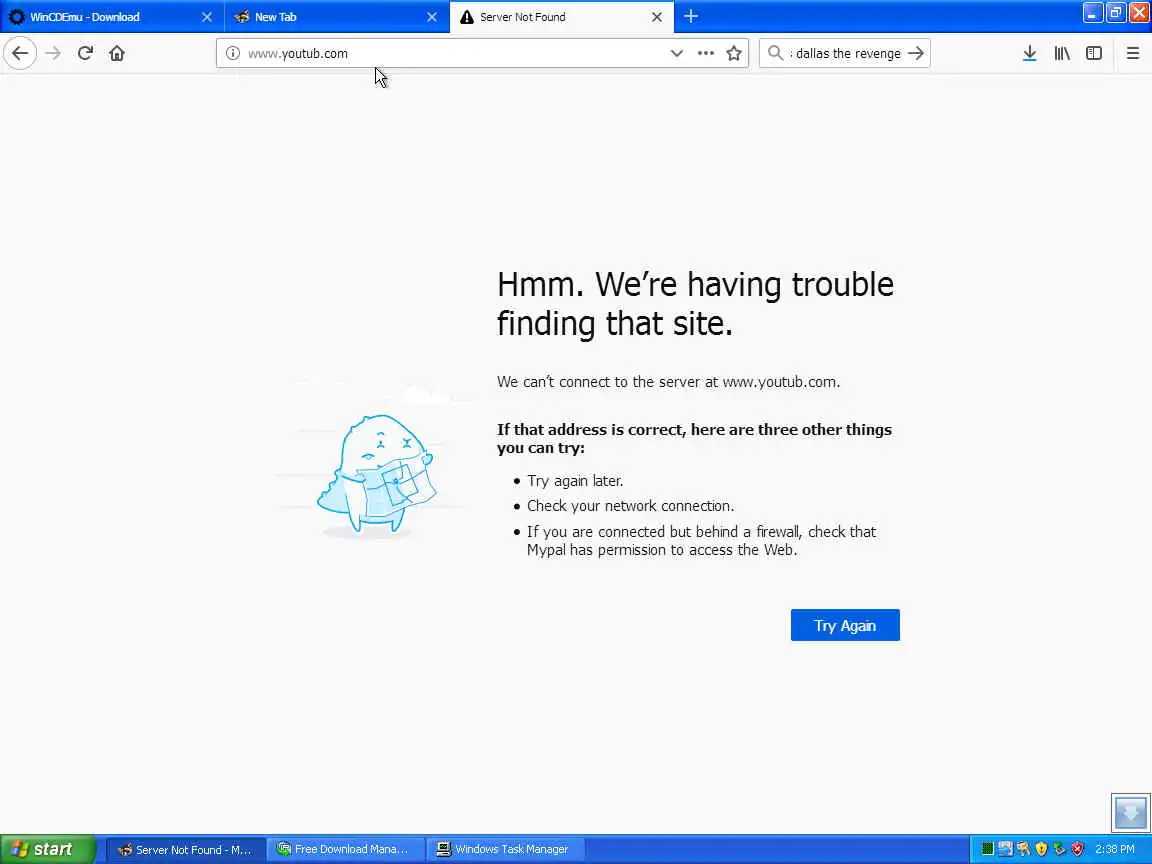Click the blue monitor icon in system tray
The width and height of the screenshot is (1152, 864).
(1005, 849)
